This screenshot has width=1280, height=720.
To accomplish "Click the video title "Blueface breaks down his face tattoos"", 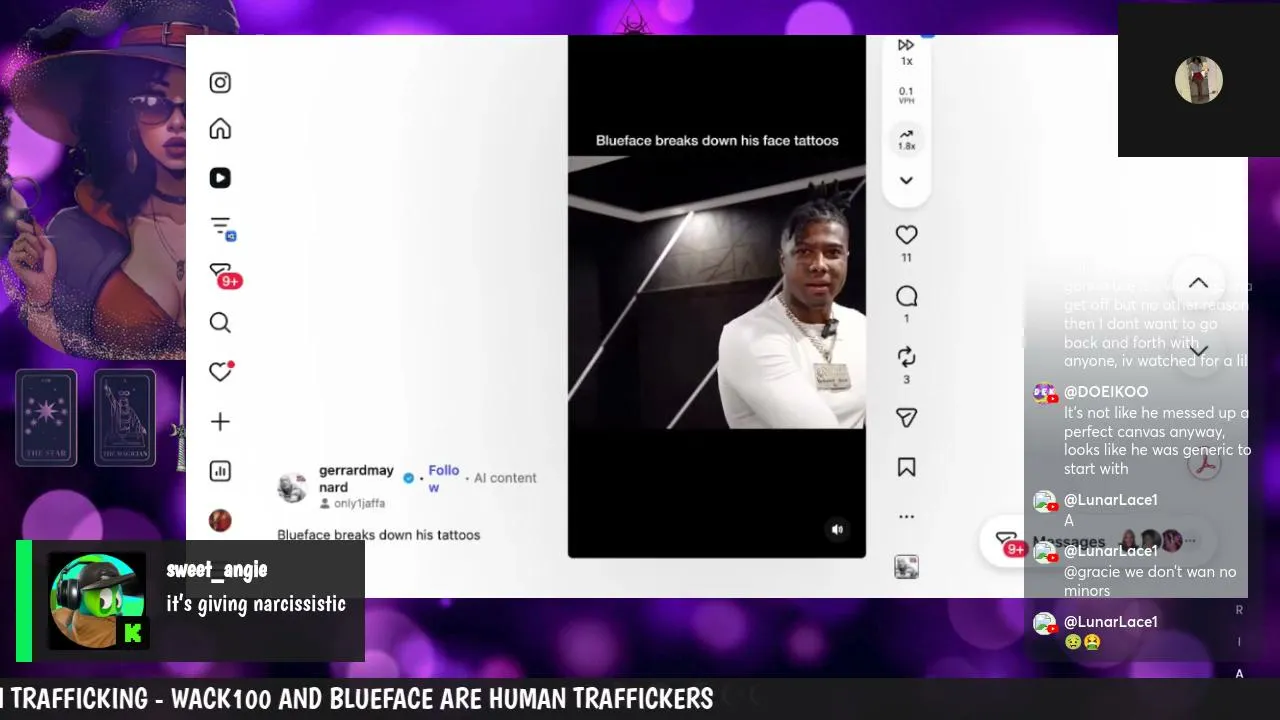I will 717,141.
